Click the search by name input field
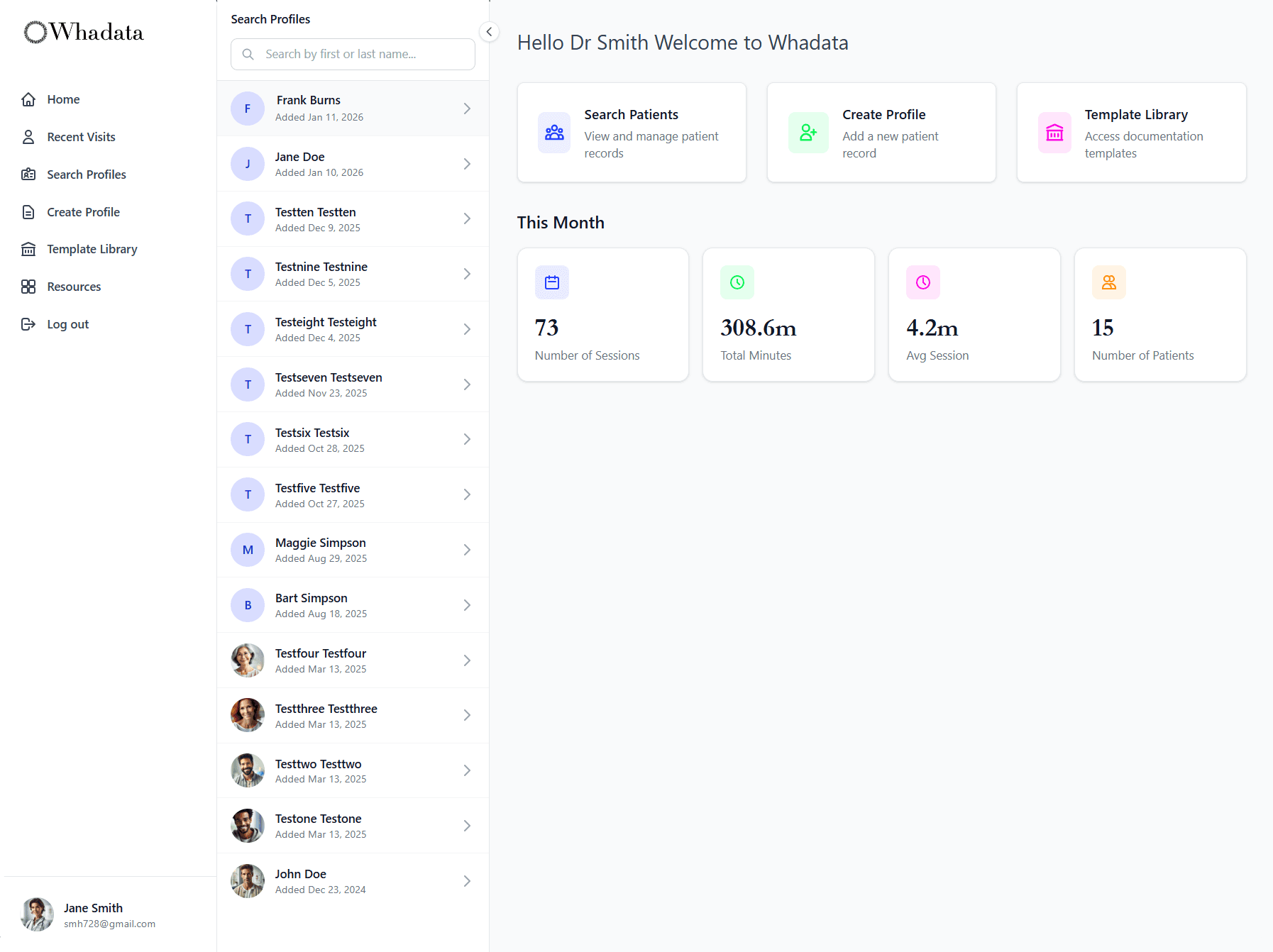 (352, 54)
